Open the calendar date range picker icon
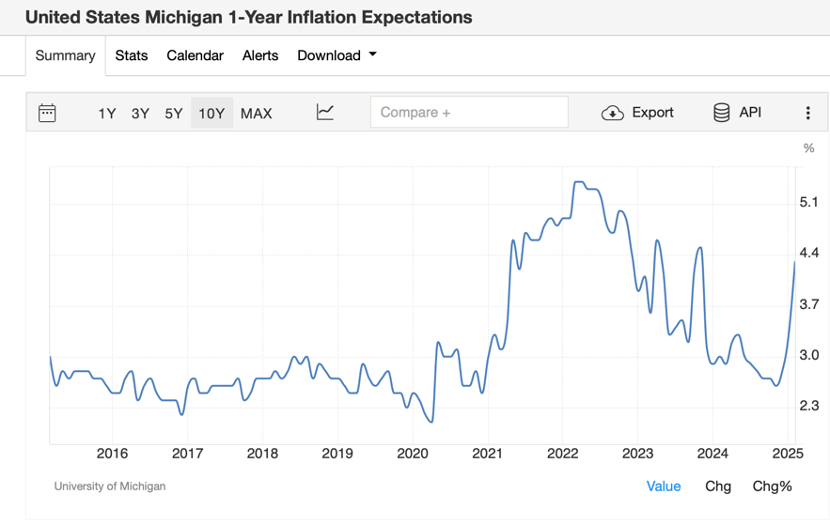Image resolution: width=830 pixels, height=526 pixels. [x=47, y=113]
